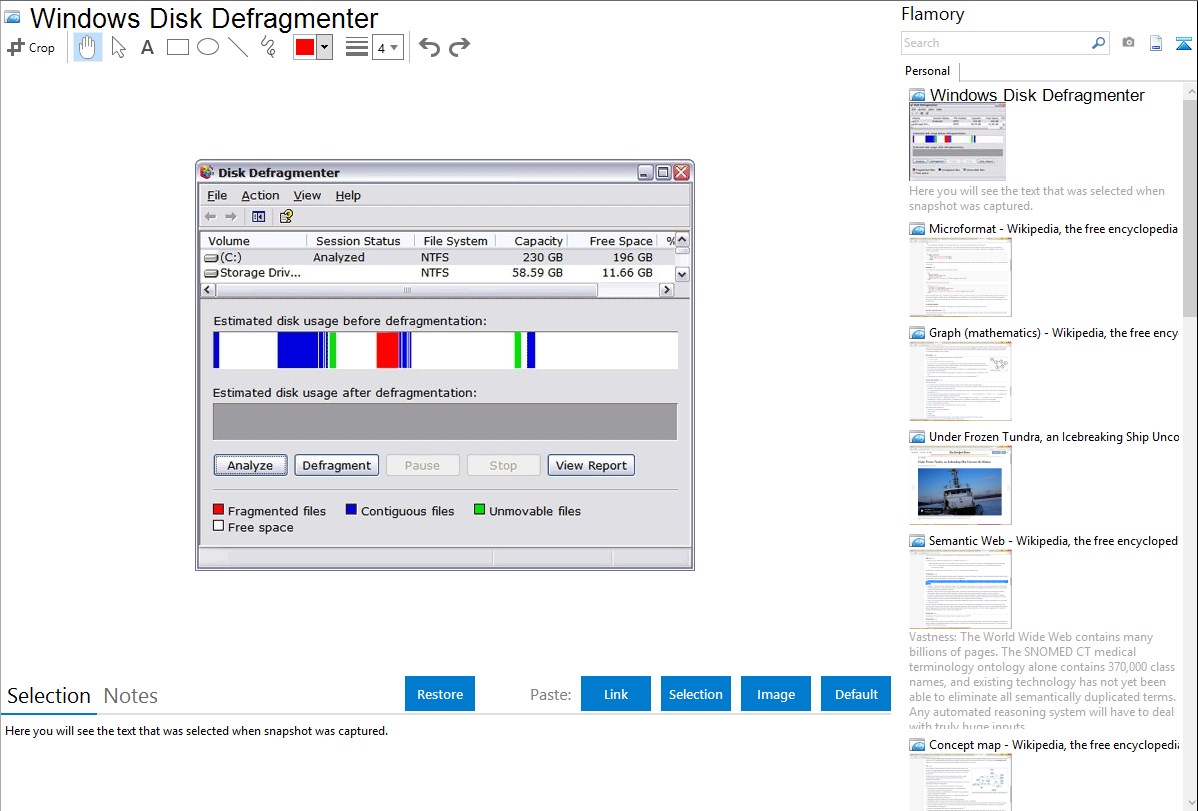
Task: Pick the straight line tool
Action: (238, 47)
